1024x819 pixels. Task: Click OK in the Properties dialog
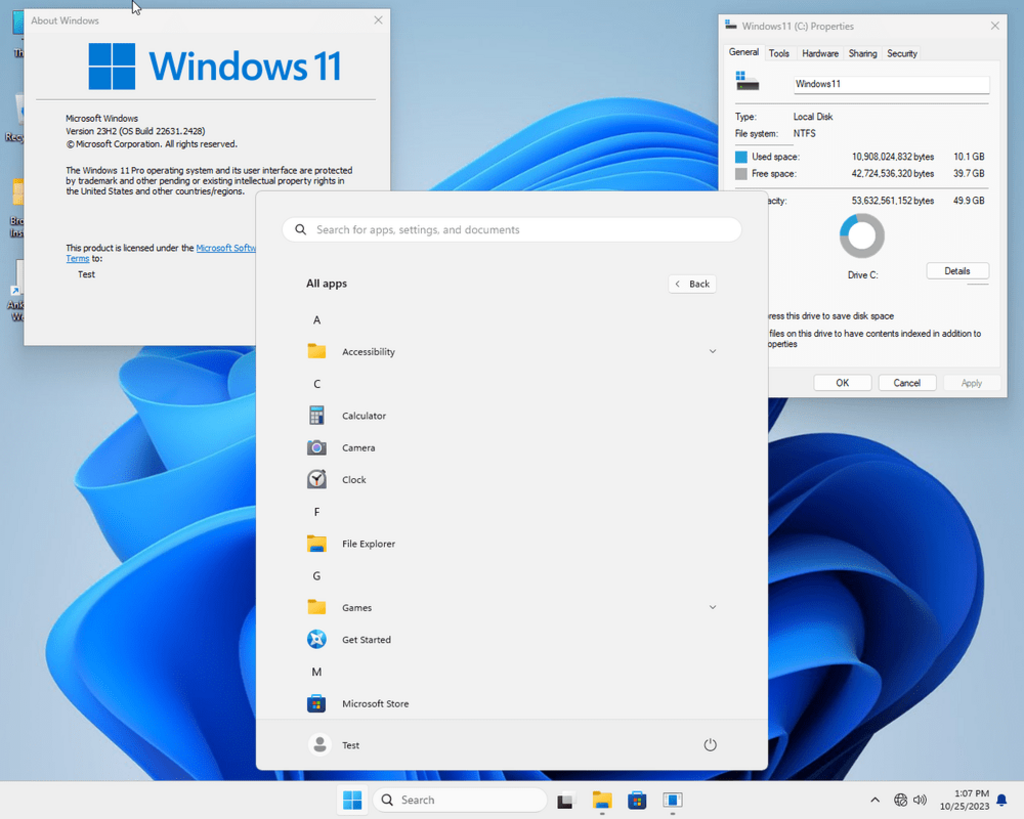click(x=842, y=383)
